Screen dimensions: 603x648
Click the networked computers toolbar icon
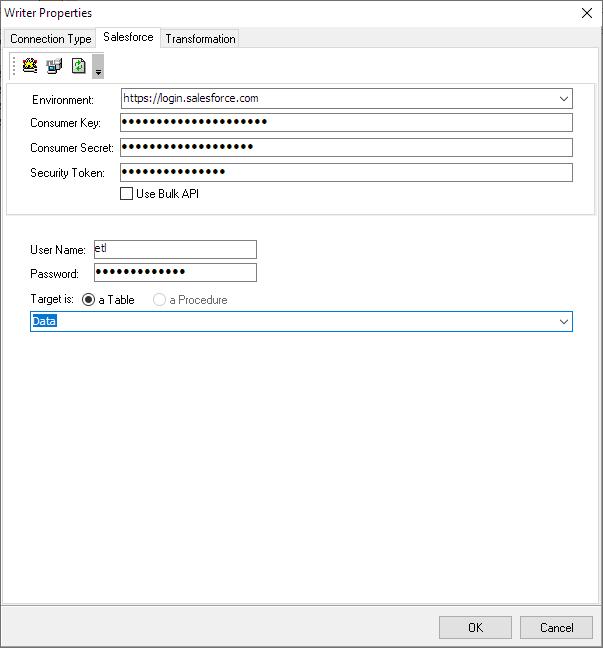point(54,66)
